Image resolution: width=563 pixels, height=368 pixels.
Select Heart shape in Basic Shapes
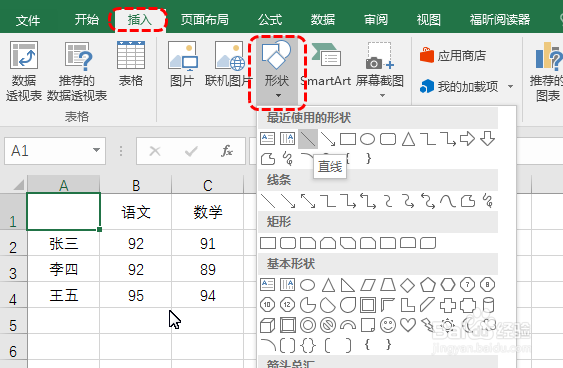[x=408, y=325]
